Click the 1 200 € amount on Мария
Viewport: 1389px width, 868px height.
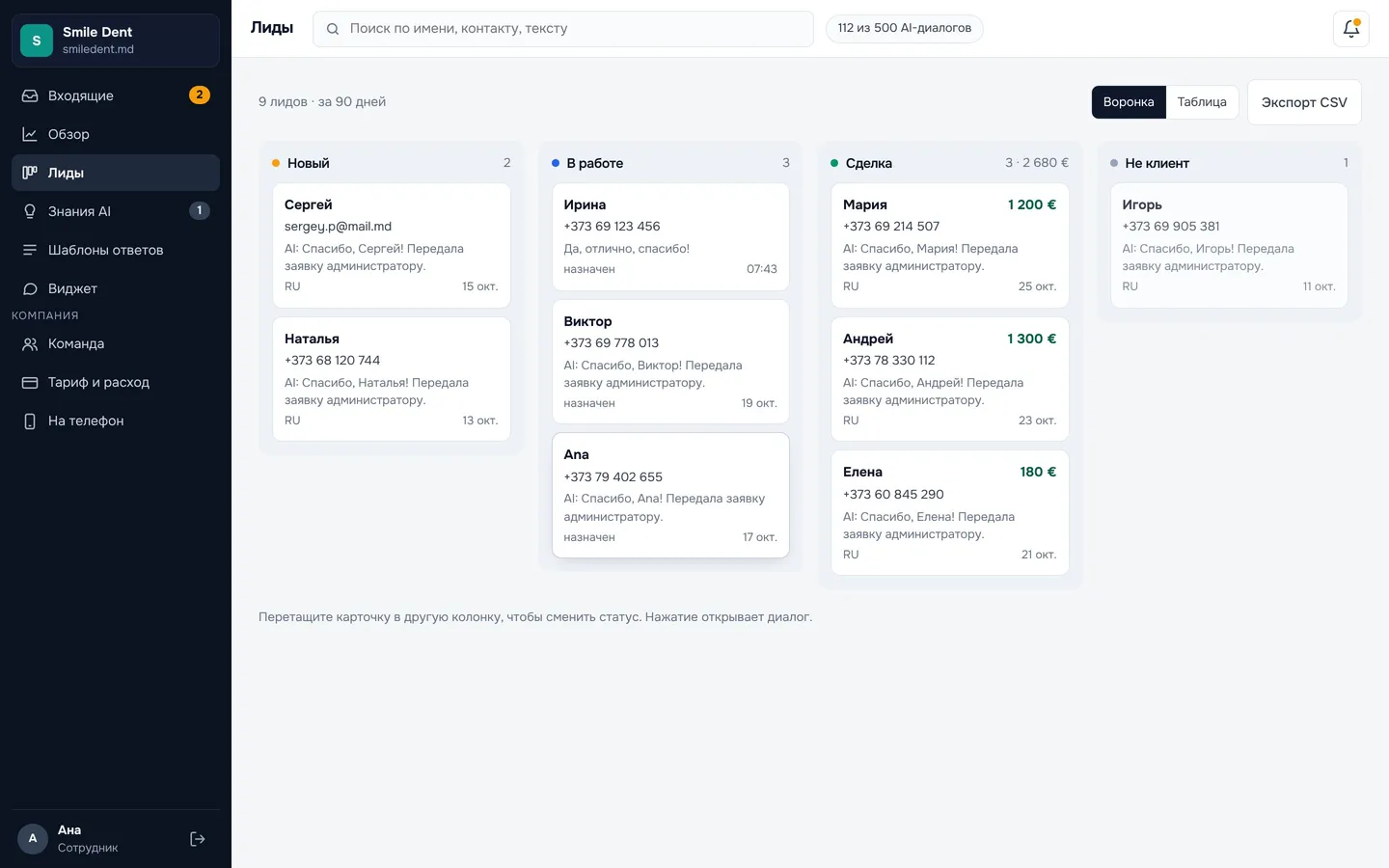point(1032,204)
